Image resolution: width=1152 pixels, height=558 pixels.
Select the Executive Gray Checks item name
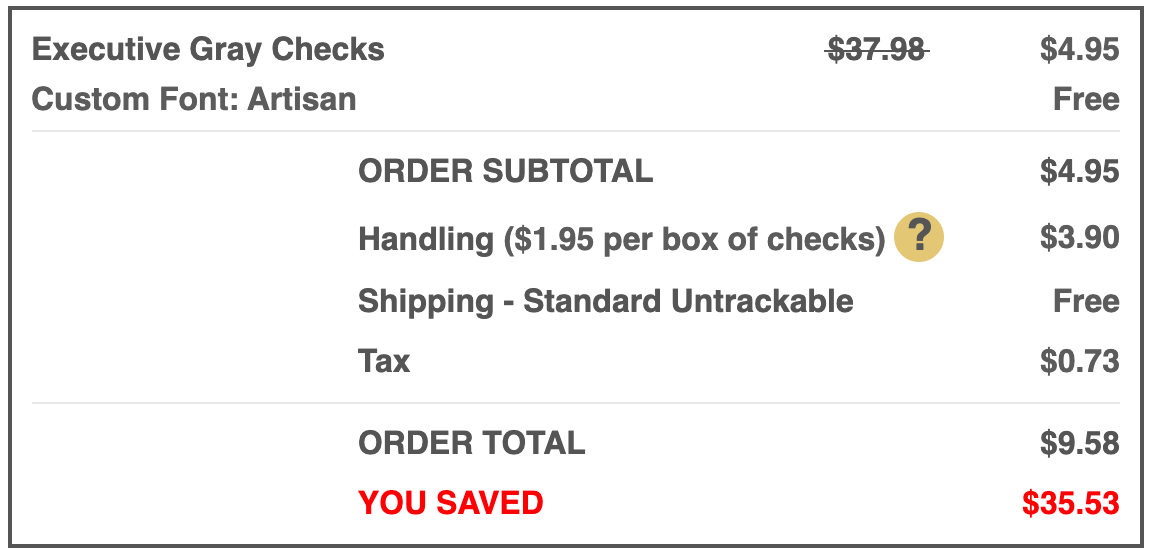[x=208, y=50]
